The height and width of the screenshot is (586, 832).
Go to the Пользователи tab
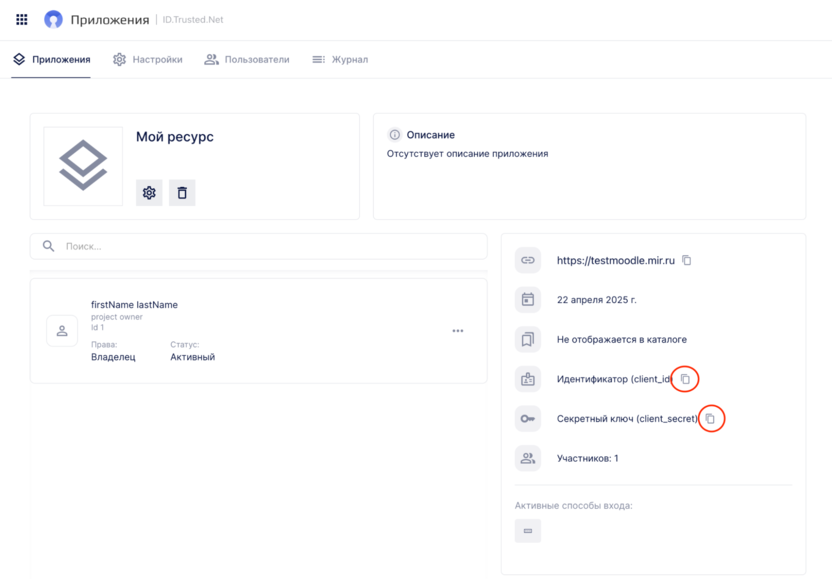(x=247, y=60)
